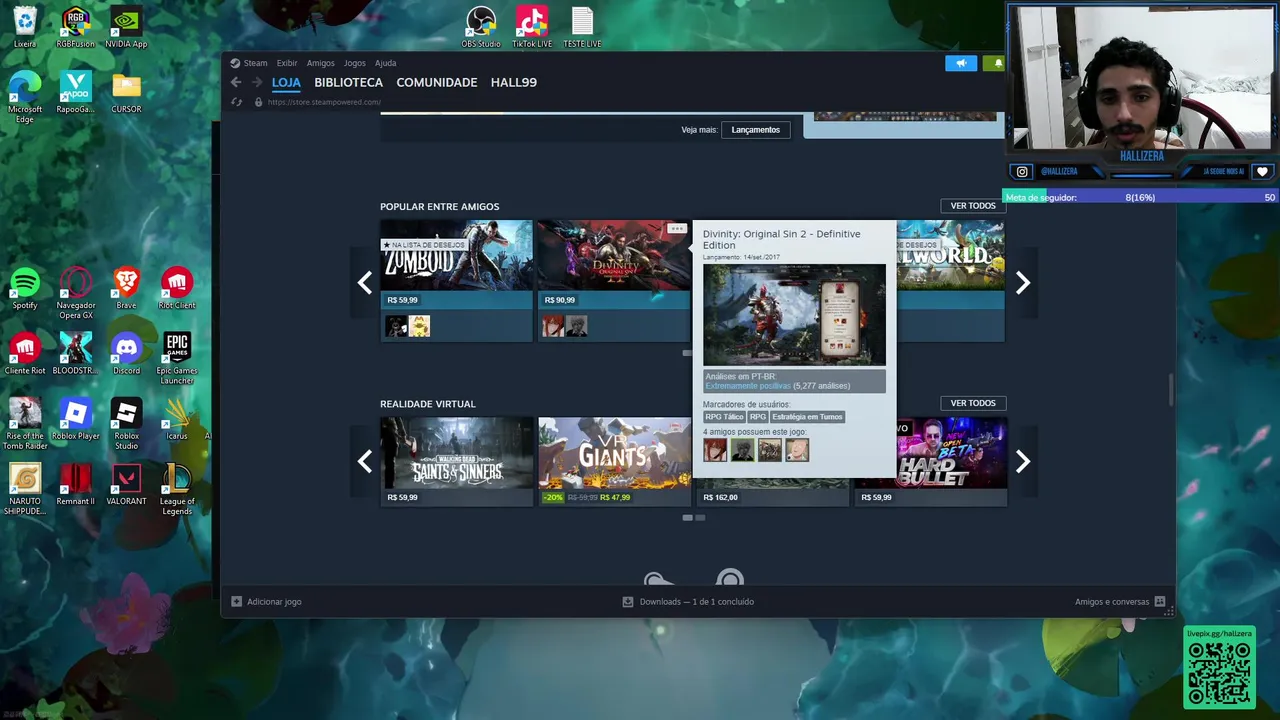
Task: Open Ajuda menu
Action: point(385,63)
